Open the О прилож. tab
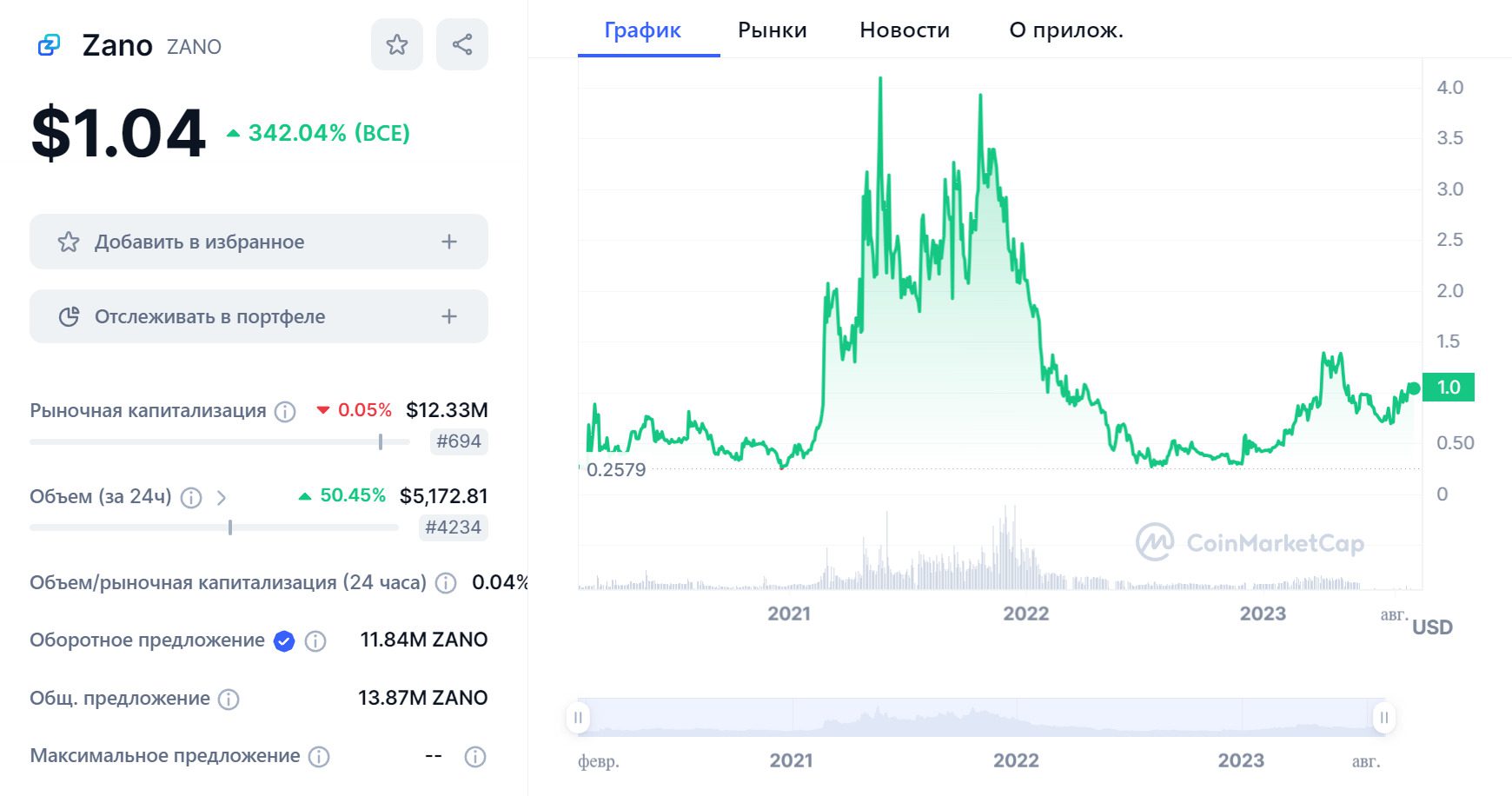This screenshot has width=1512, height=796. [x=1066, y=30]
